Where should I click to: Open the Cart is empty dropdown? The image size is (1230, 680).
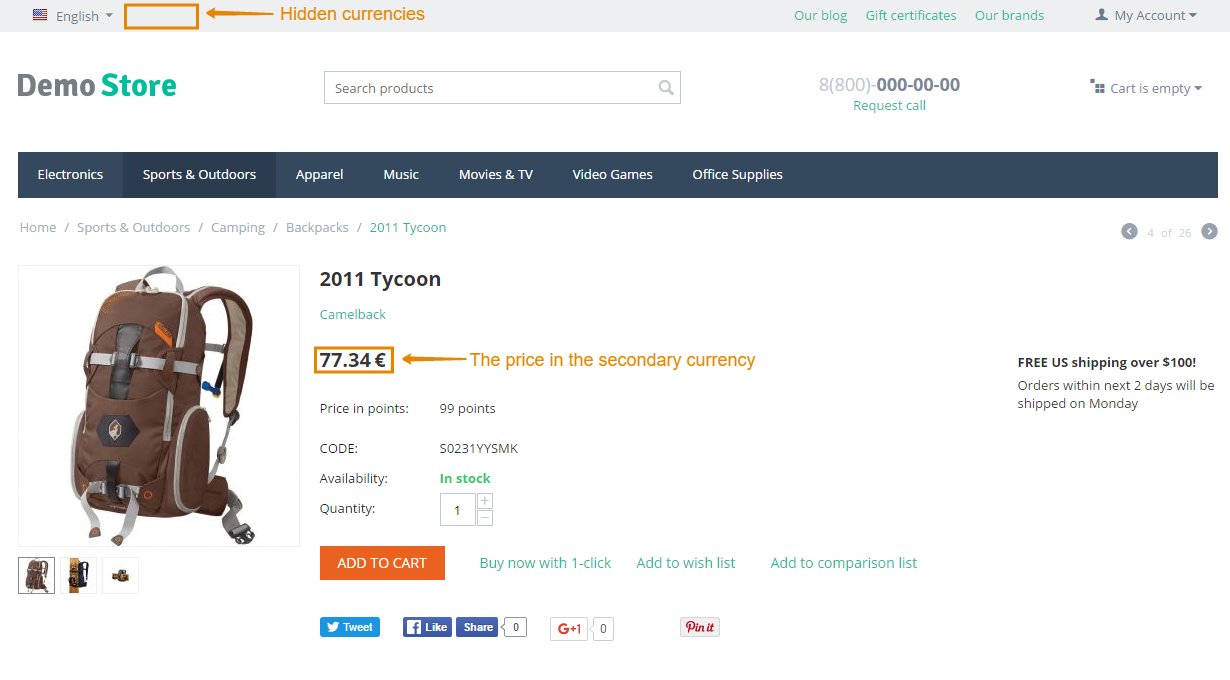coord(1146,88)
